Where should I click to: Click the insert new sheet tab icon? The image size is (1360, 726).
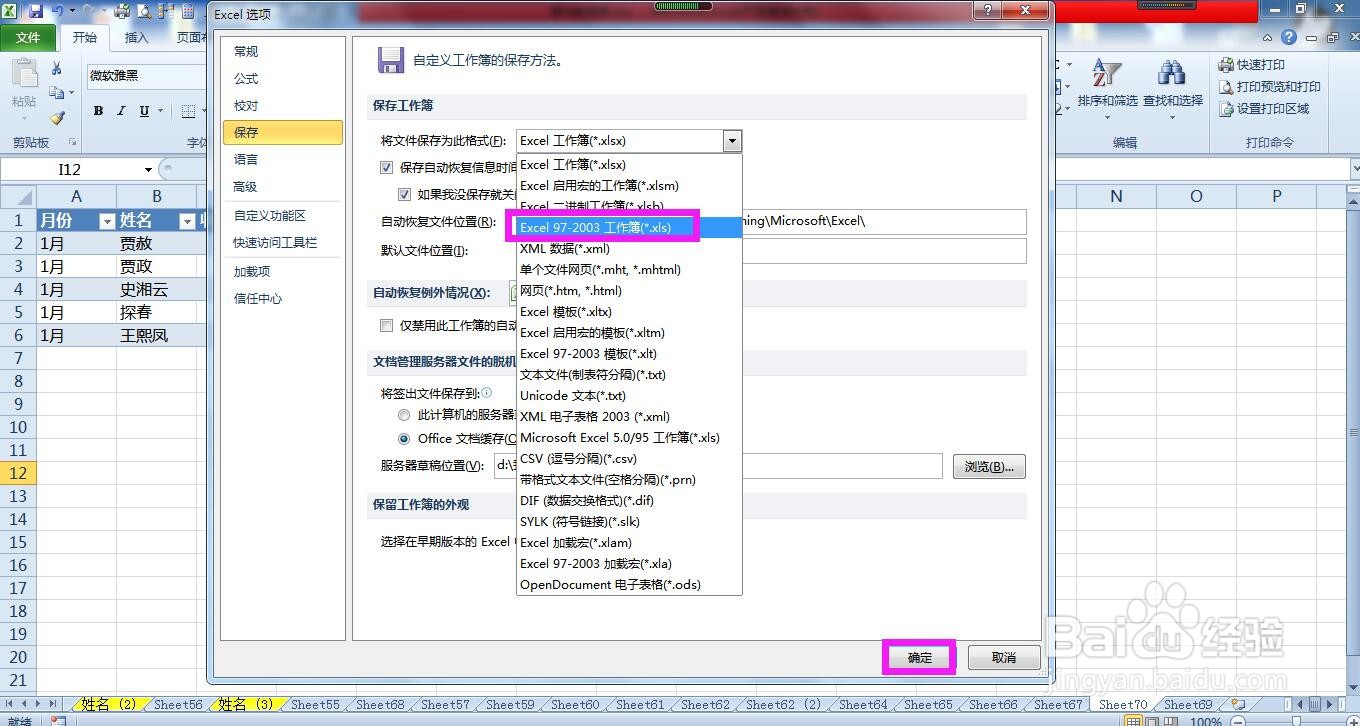pyautogui.click(x=1238, y=705)
